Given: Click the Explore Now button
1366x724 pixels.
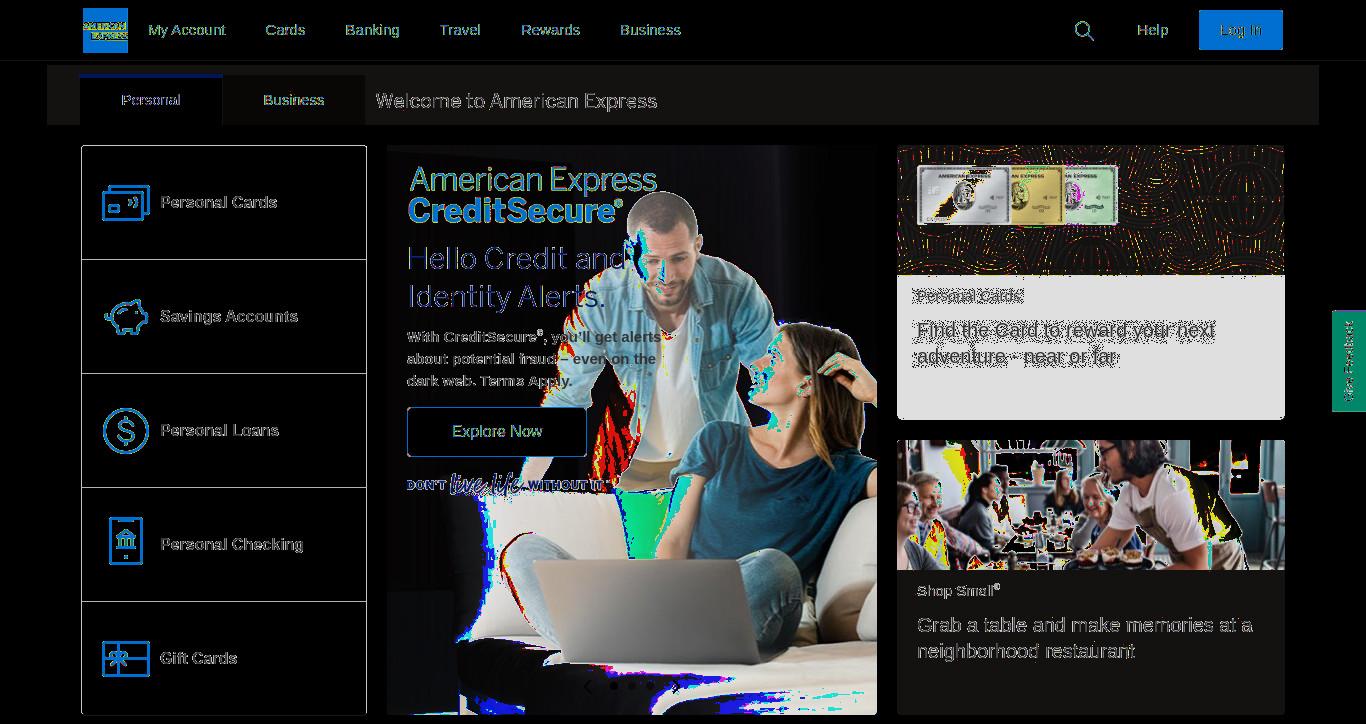Looking at the screenshot, I should 497,432.
